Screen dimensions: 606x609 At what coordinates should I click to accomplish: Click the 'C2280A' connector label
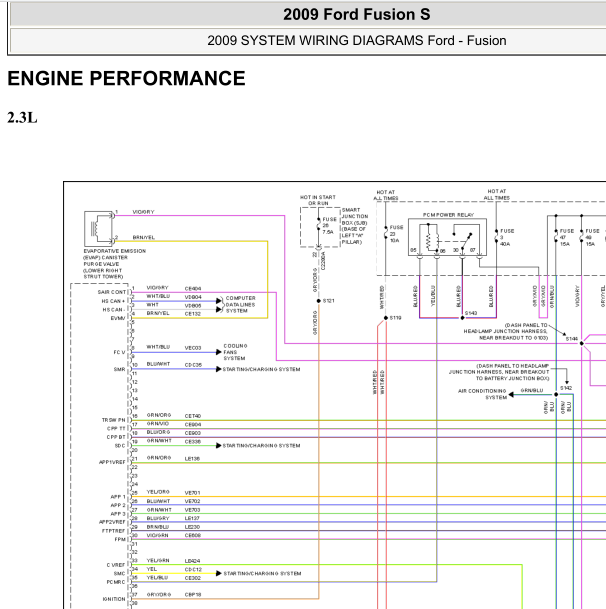pyautogui.click(x=323, y=261)
